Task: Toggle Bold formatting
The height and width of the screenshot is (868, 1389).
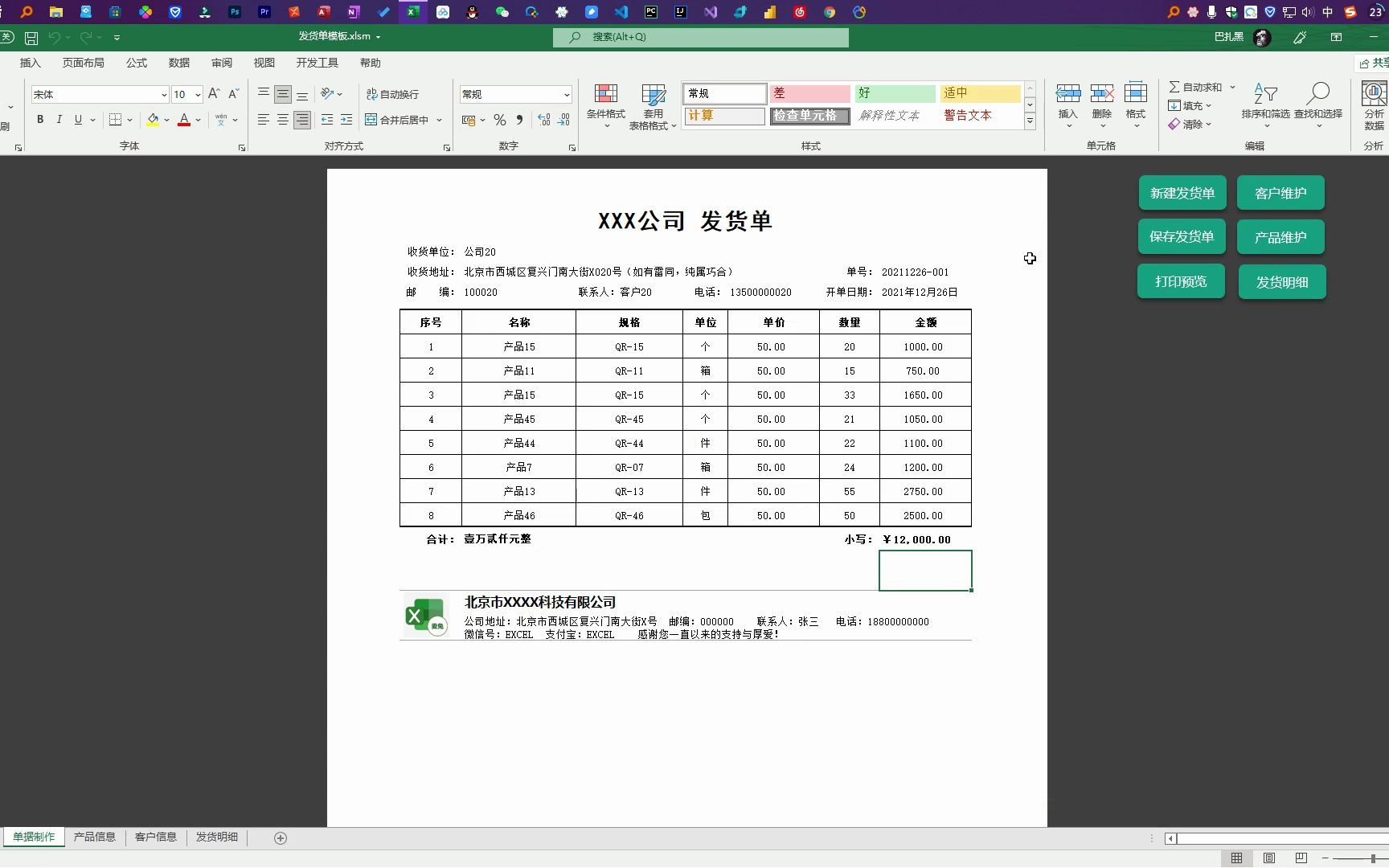Action: [x=39, y=120]
